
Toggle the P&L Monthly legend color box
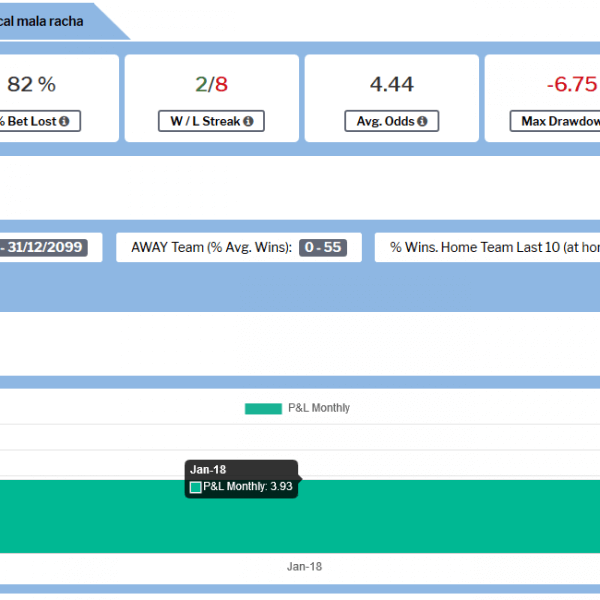click(x=263, y=408)
